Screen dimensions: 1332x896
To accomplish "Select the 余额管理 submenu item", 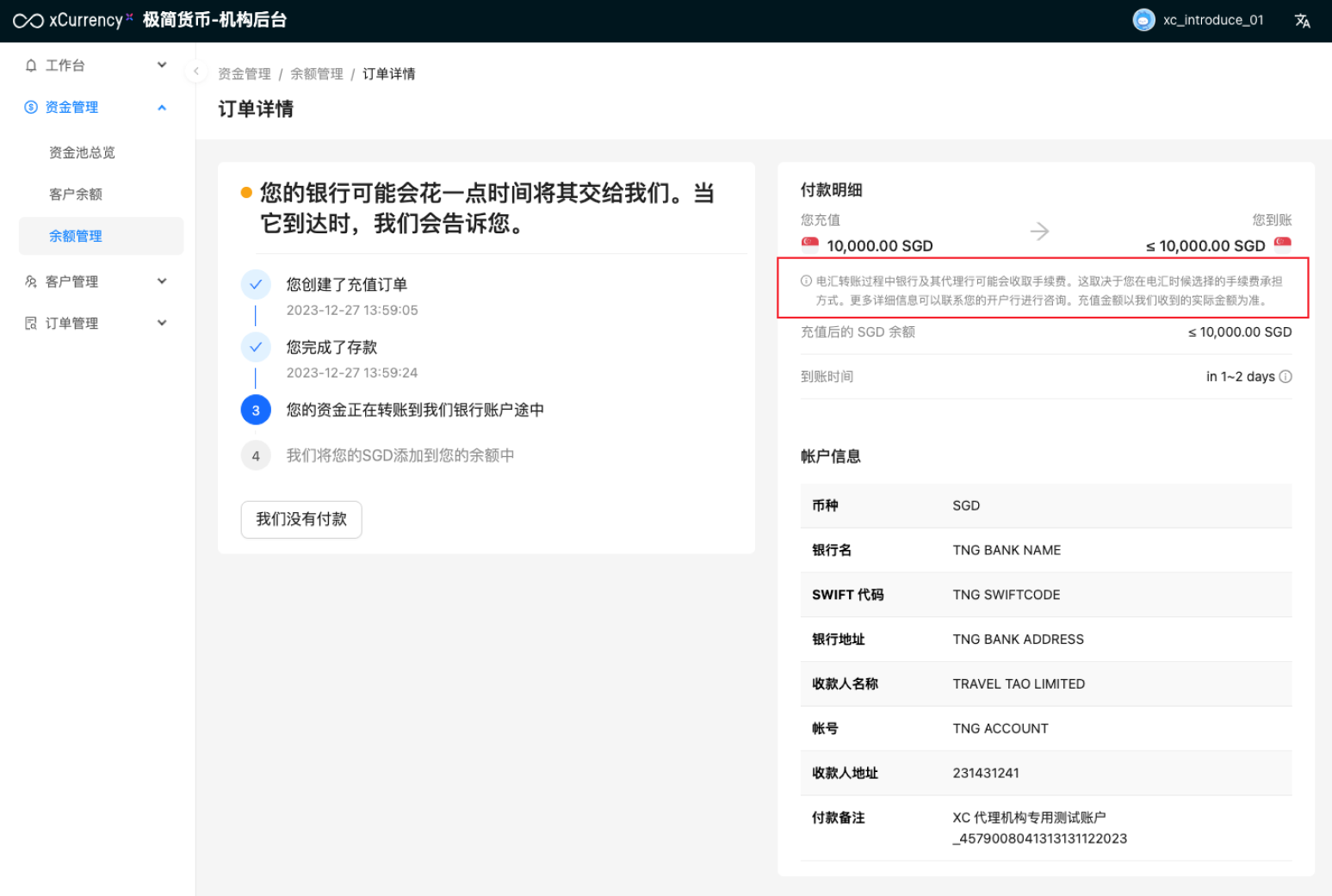I will click(102, 236).
